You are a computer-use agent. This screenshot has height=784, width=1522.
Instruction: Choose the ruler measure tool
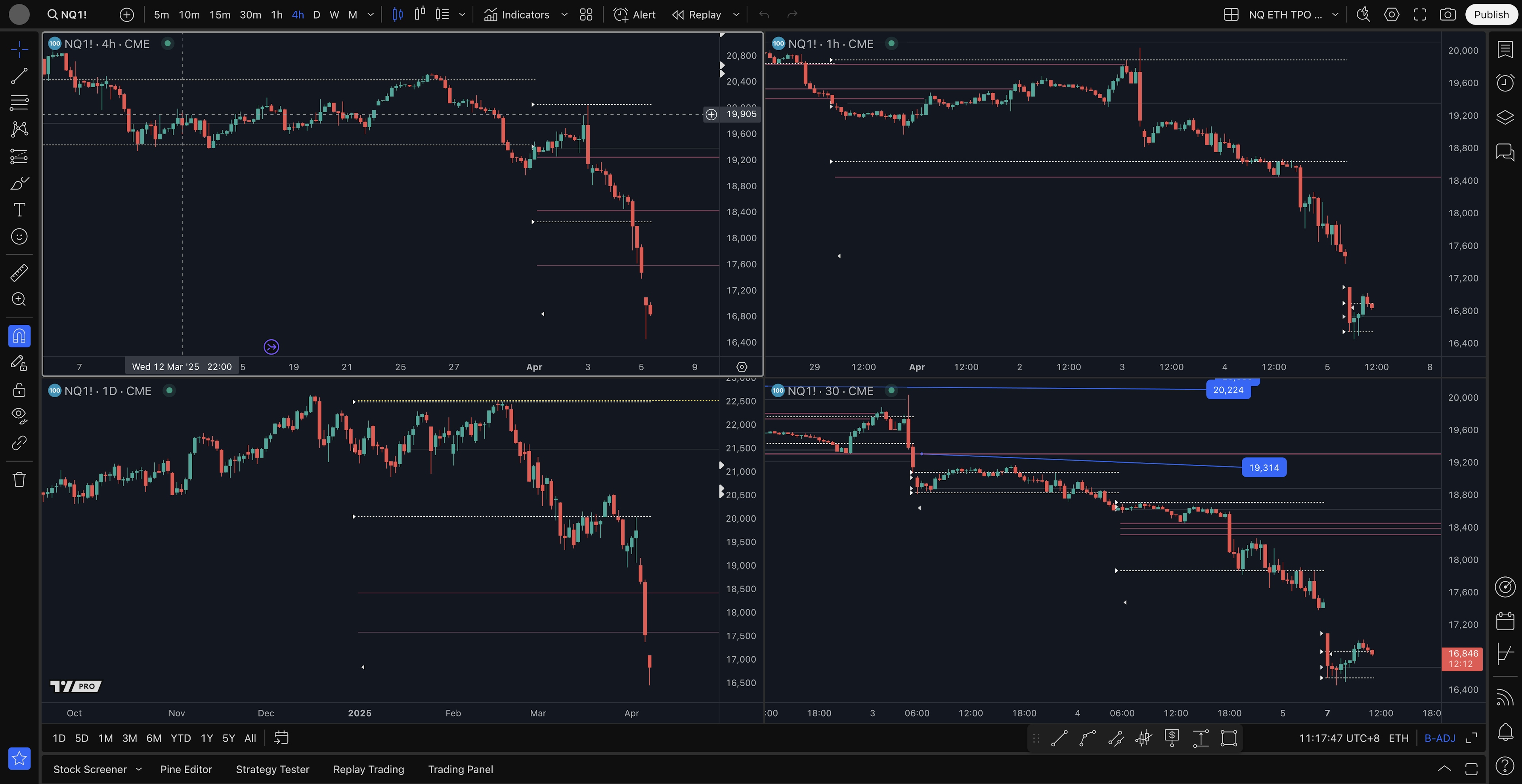(x=19, y=273)
